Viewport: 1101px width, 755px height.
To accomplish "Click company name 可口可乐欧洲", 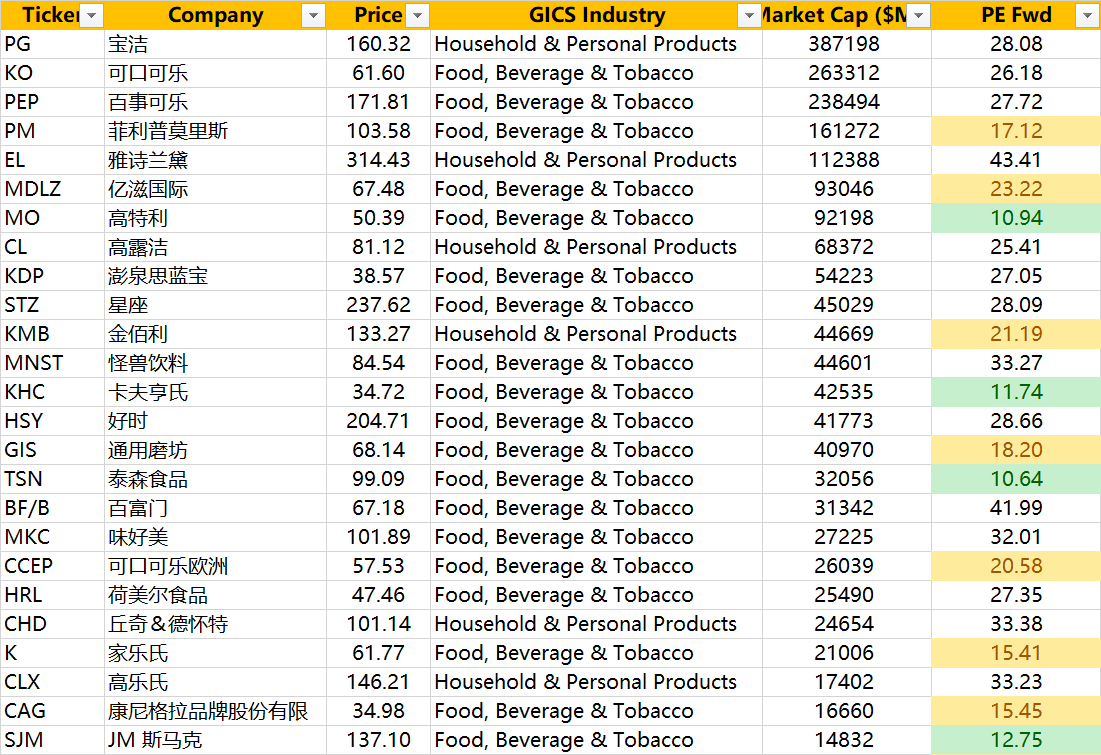I will [x=168, y=566].
